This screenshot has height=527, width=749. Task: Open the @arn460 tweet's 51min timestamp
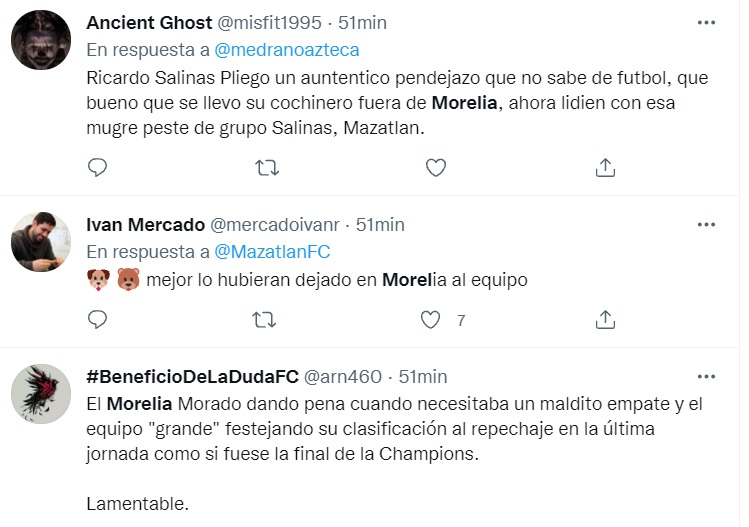(x=424, y=377)
